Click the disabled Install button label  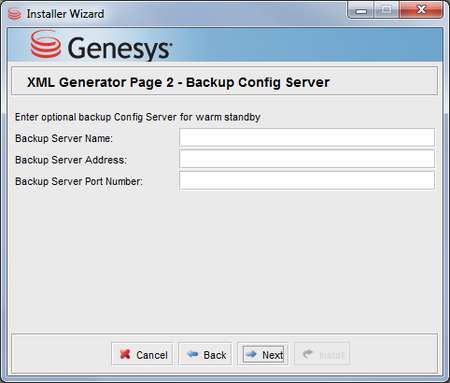click(x=332, y=355)
